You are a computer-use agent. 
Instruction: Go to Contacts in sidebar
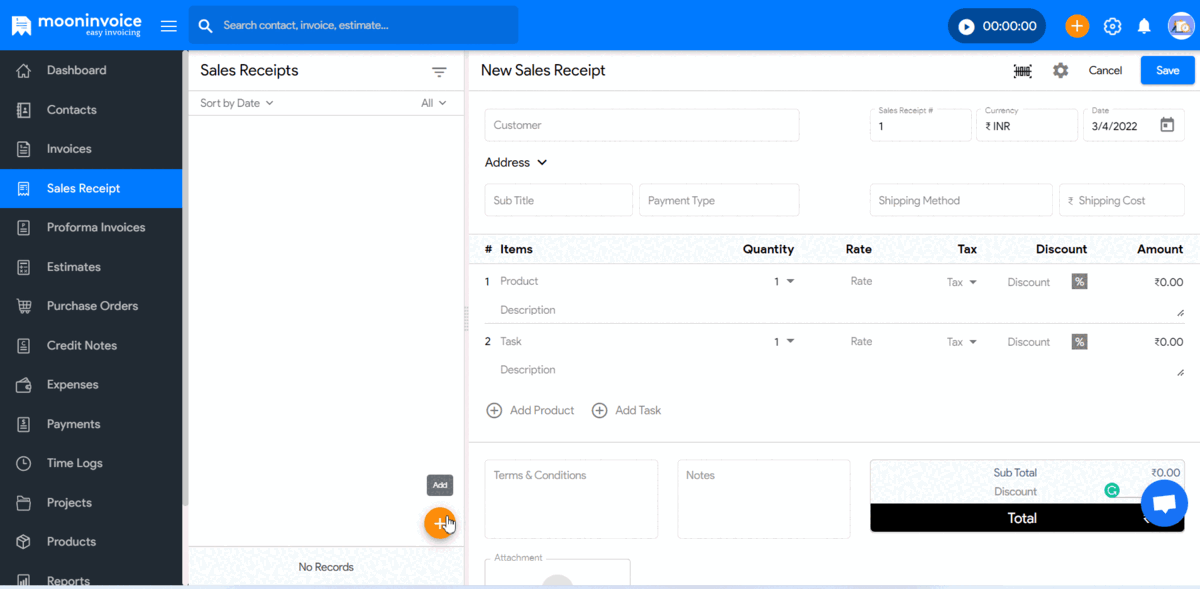click(91, 110)
